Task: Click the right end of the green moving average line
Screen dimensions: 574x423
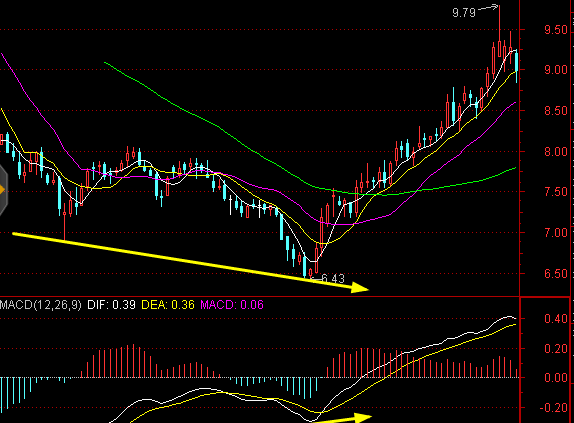Action: pos(514,168)
